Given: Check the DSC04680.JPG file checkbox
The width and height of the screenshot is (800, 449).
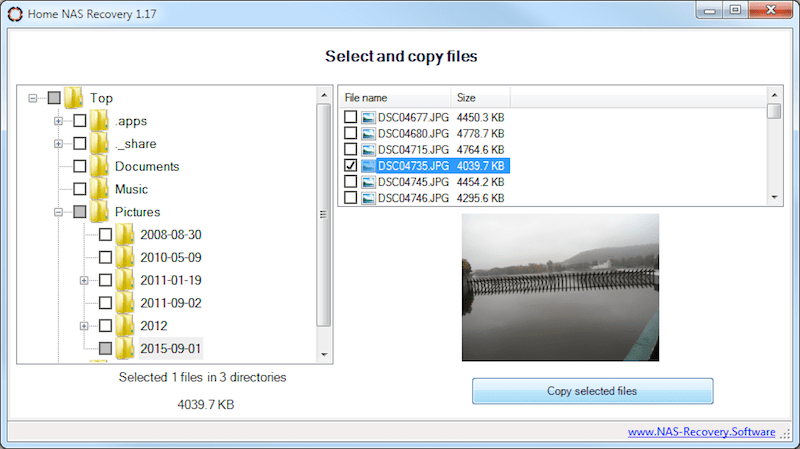Looking at the screenshot, I should [x=350, y=133].
